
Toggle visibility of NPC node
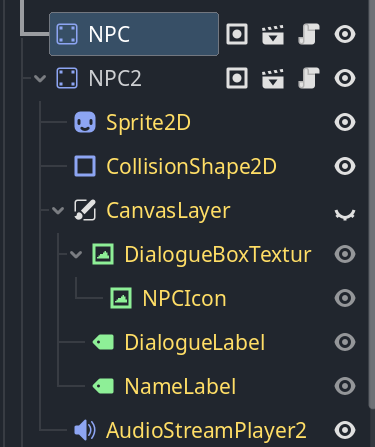tap(345, 34)
